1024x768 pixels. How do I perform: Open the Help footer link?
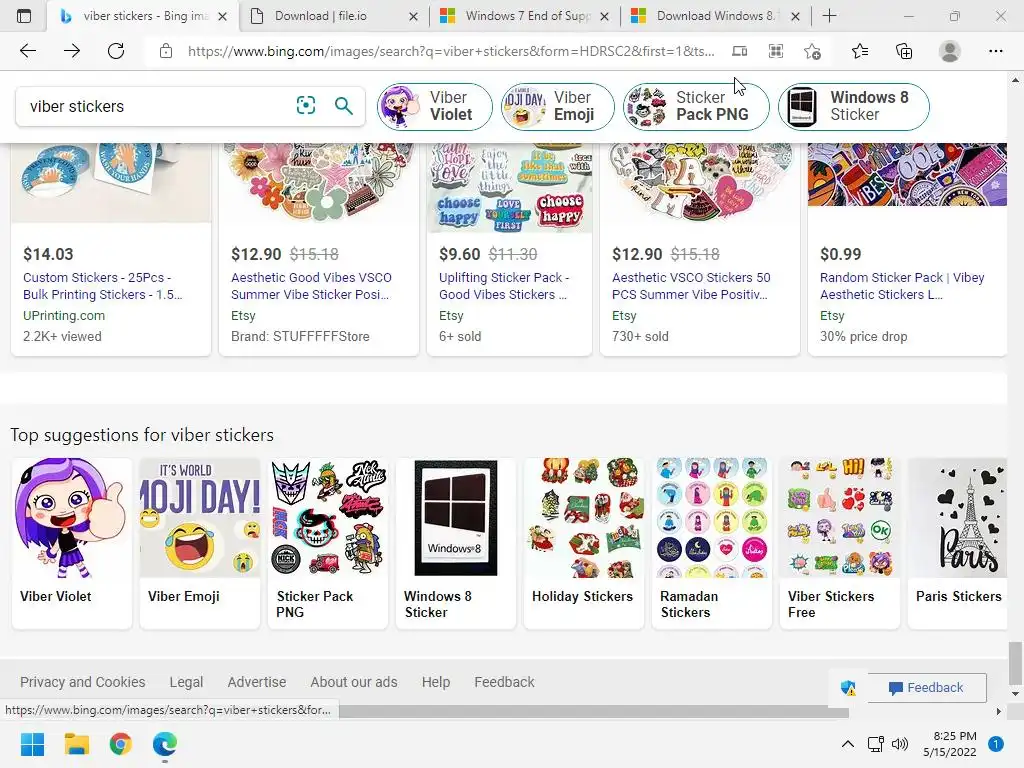(x=436, y=682)
